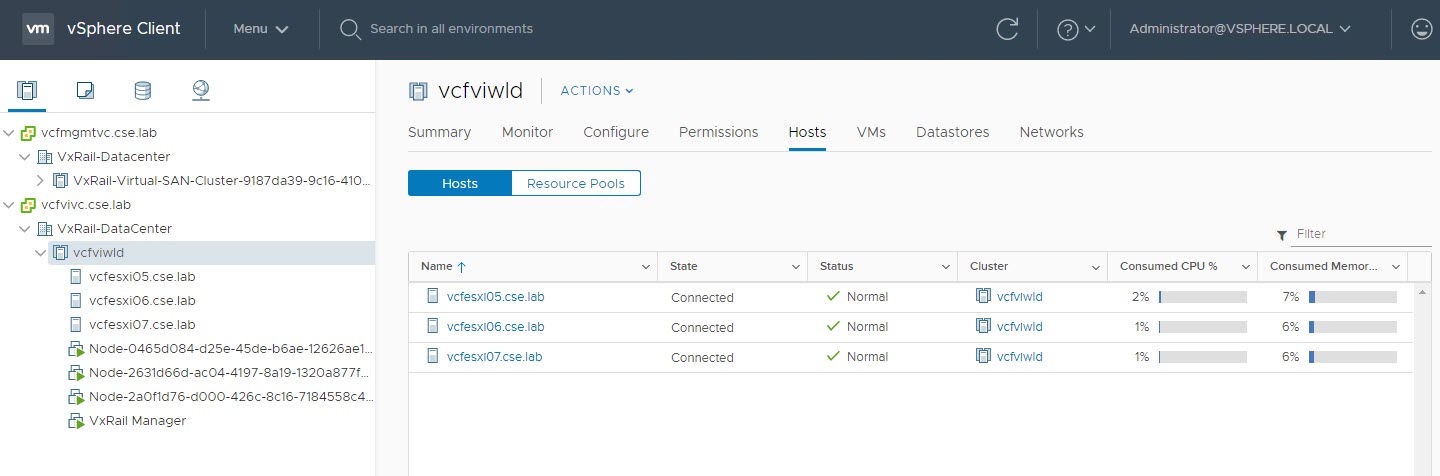The width and height of the screenshot is (1440, 476).
Task: Click the refresh icon in top bar
Action: coord(1007,29)
